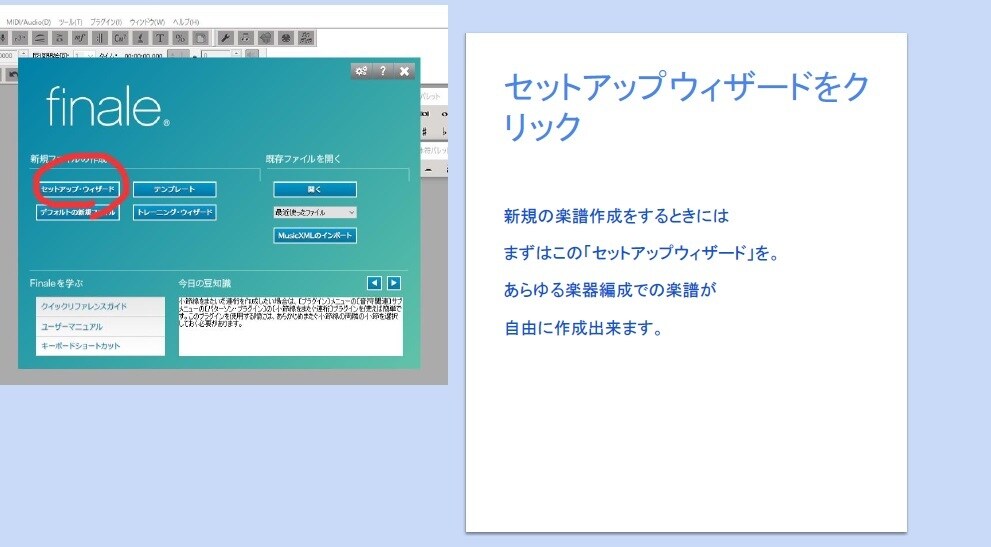Click the デフォルトの新規ファイル button
The image size is (991, 547).
[78, 212]
